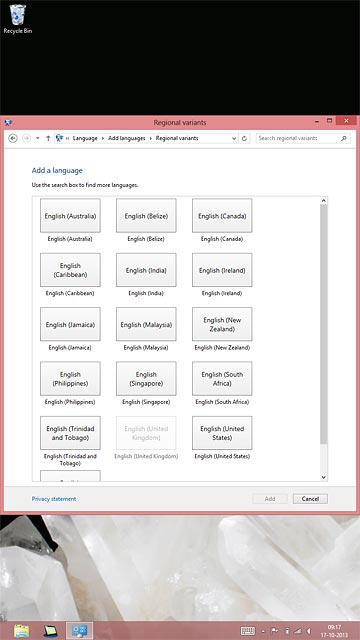The height and width of the screenshot is (640, 360).
Task: Click the Cancel button
Action: 310,499
